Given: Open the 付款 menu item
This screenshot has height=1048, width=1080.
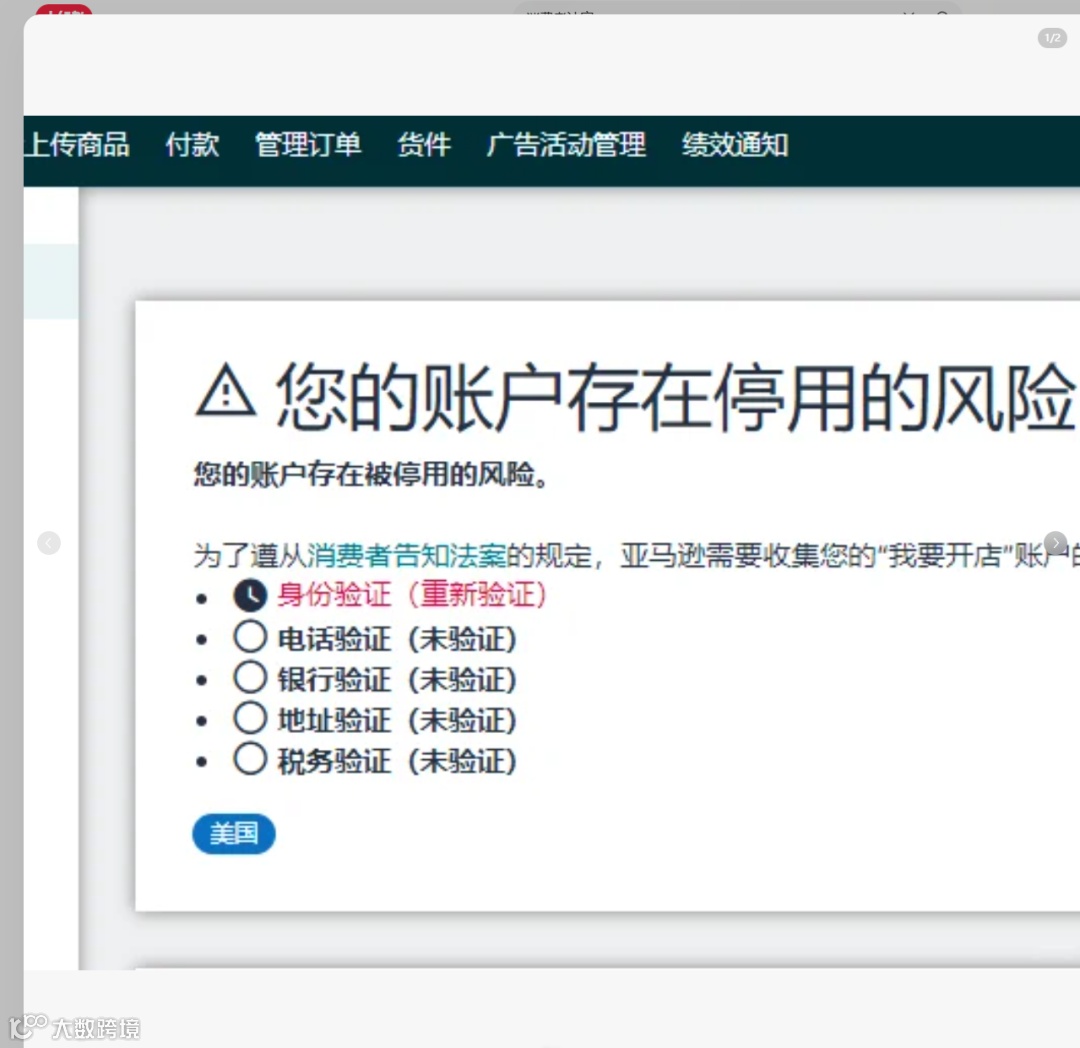Looking at the screenshot, I should click(x=192, y=145).
